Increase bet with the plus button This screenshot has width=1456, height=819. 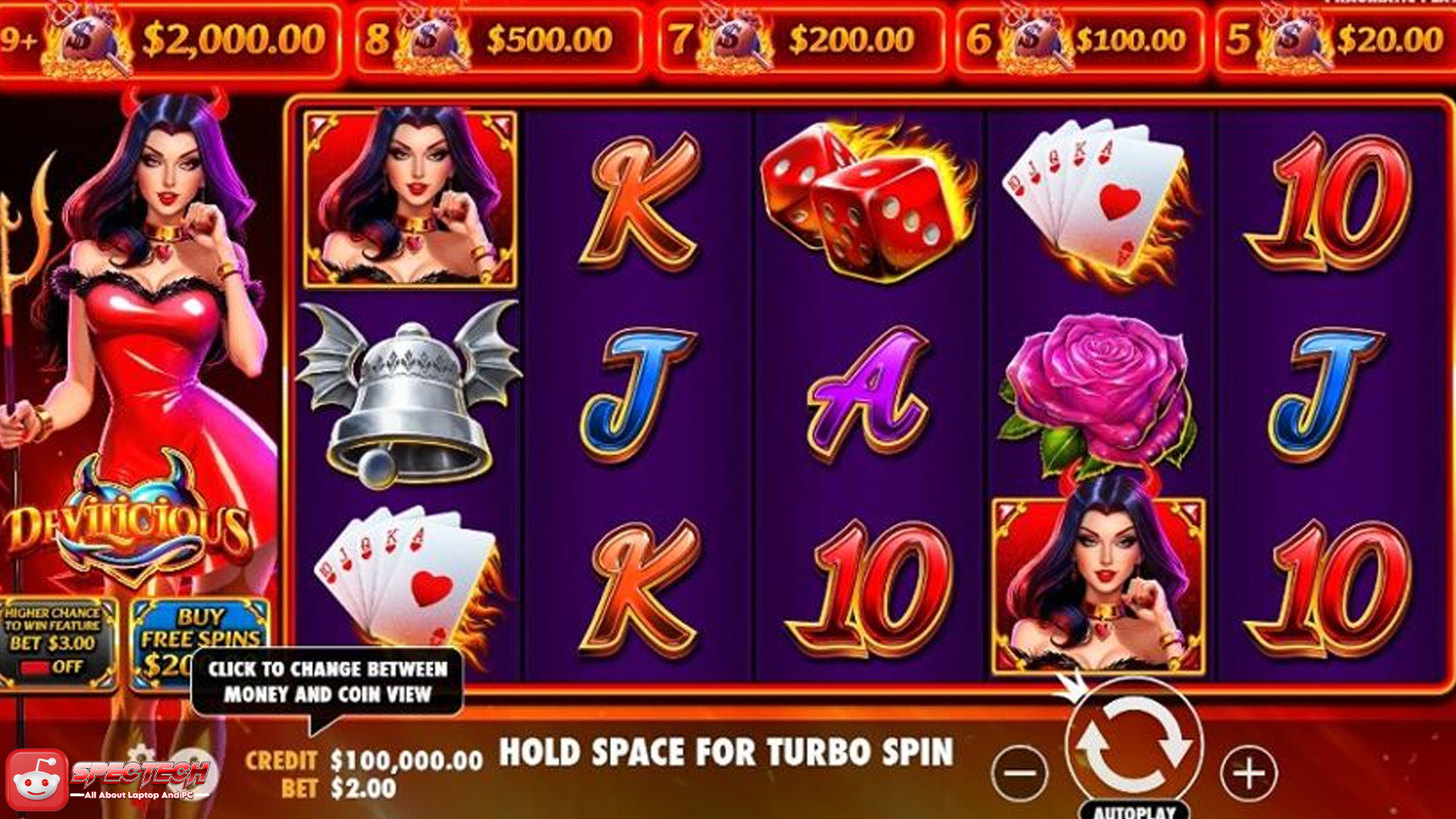pos(1249,773)
